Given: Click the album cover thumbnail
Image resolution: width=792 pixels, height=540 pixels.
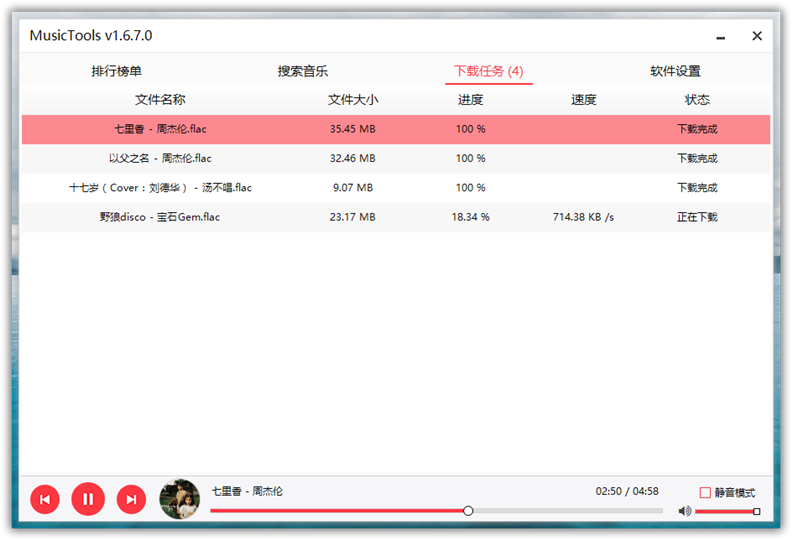Looking at the screenshot, I should [180, 499].
